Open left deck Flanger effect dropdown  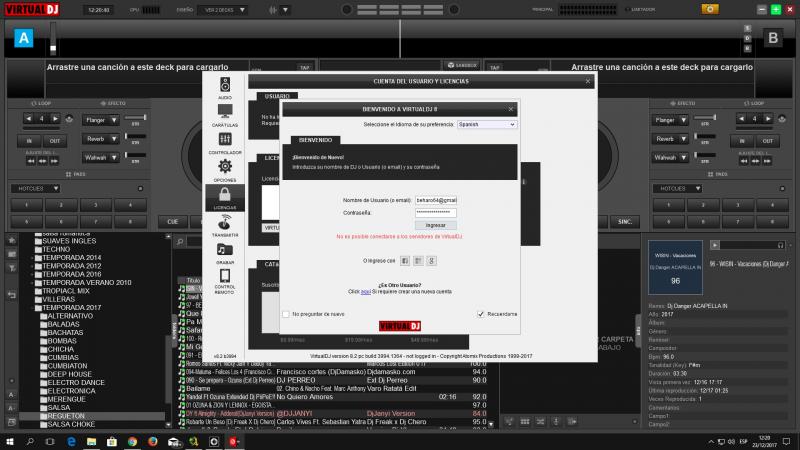[101, 120]
